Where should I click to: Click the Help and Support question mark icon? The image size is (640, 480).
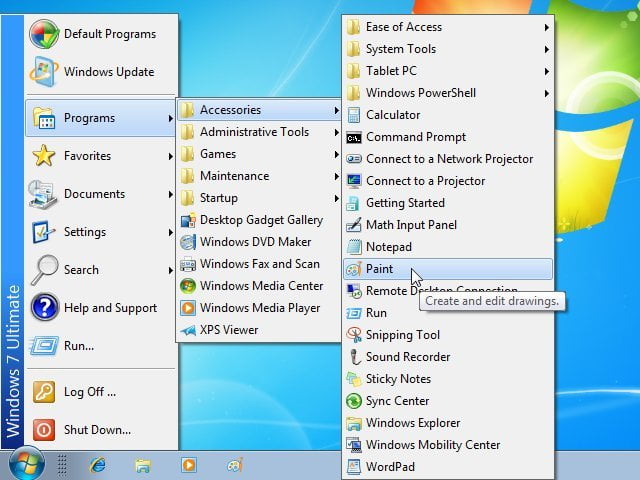point(44,308)
